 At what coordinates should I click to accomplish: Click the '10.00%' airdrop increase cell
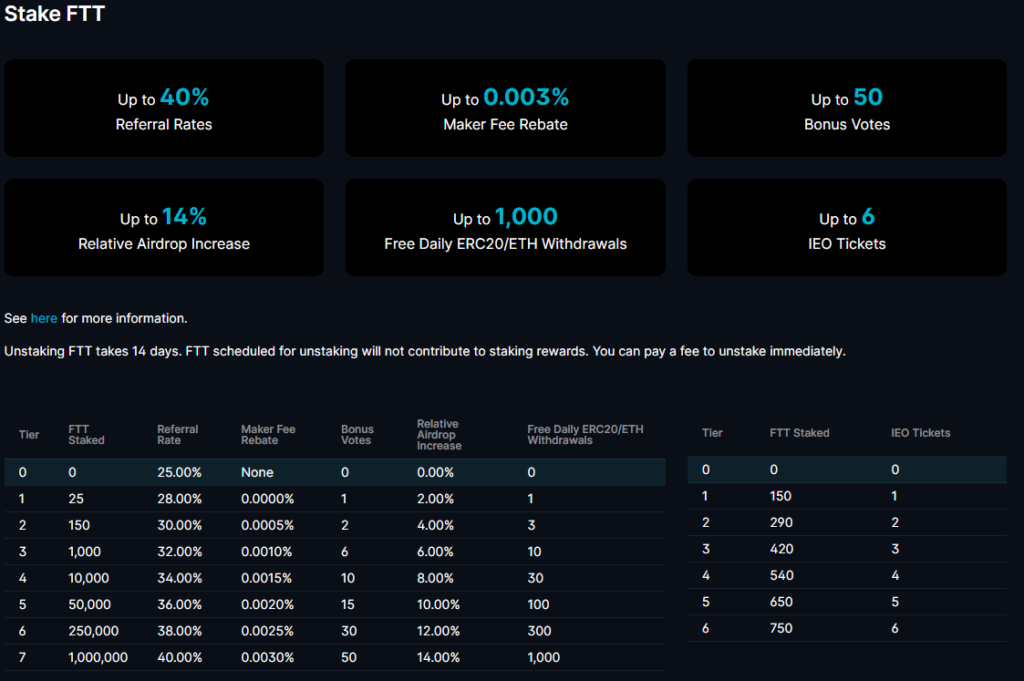tap(438, 605)
